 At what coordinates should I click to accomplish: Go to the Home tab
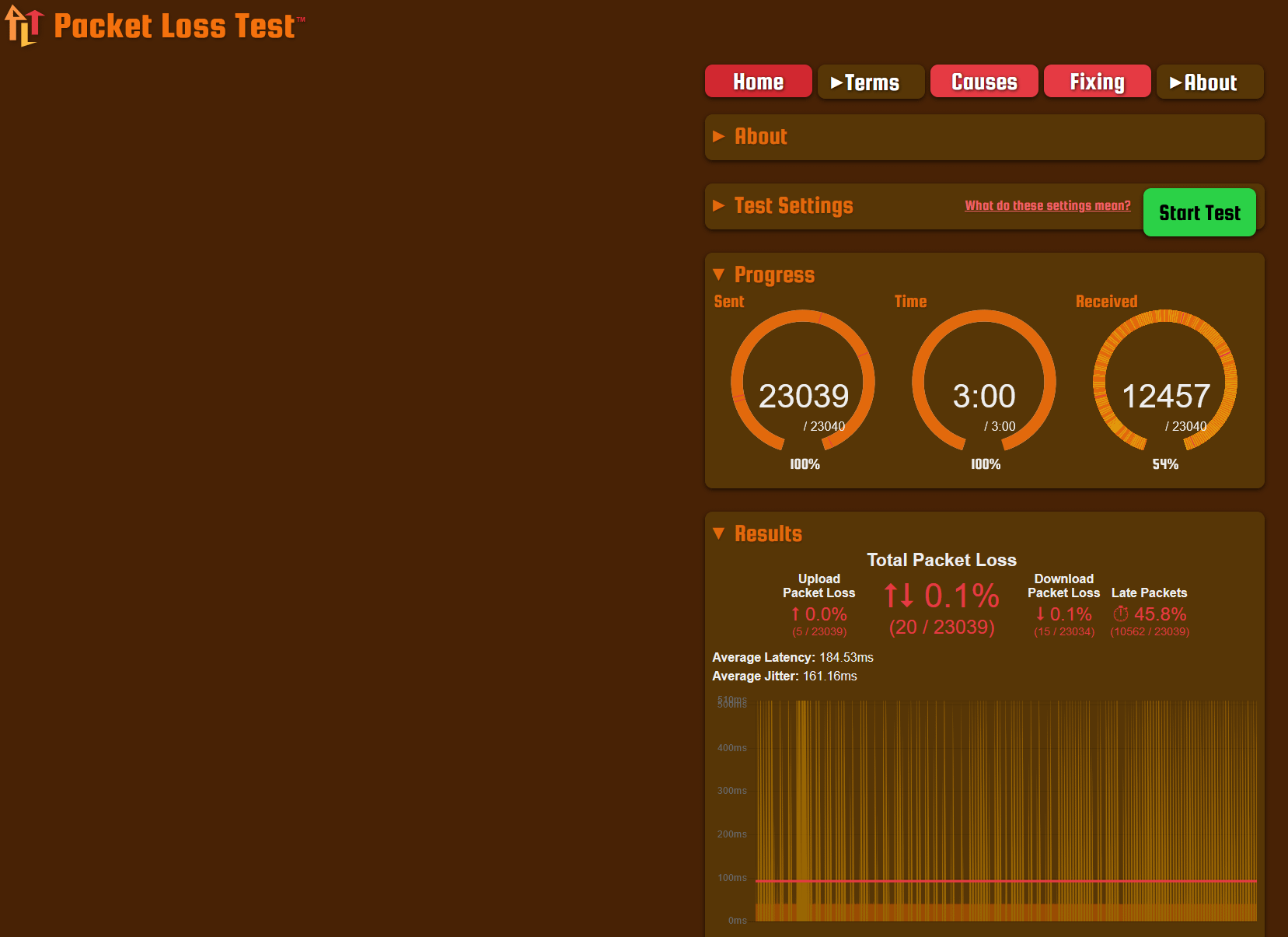tap(758, 82)
